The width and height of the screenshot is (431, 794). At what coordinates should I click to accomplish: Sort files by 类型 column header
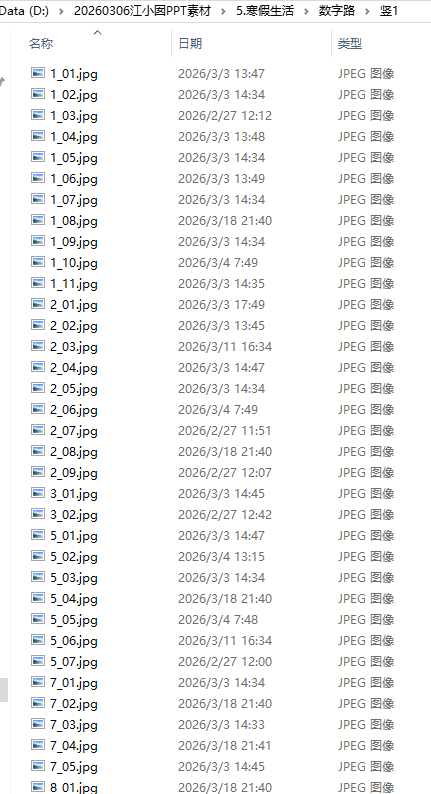click(x=349, y=44)
